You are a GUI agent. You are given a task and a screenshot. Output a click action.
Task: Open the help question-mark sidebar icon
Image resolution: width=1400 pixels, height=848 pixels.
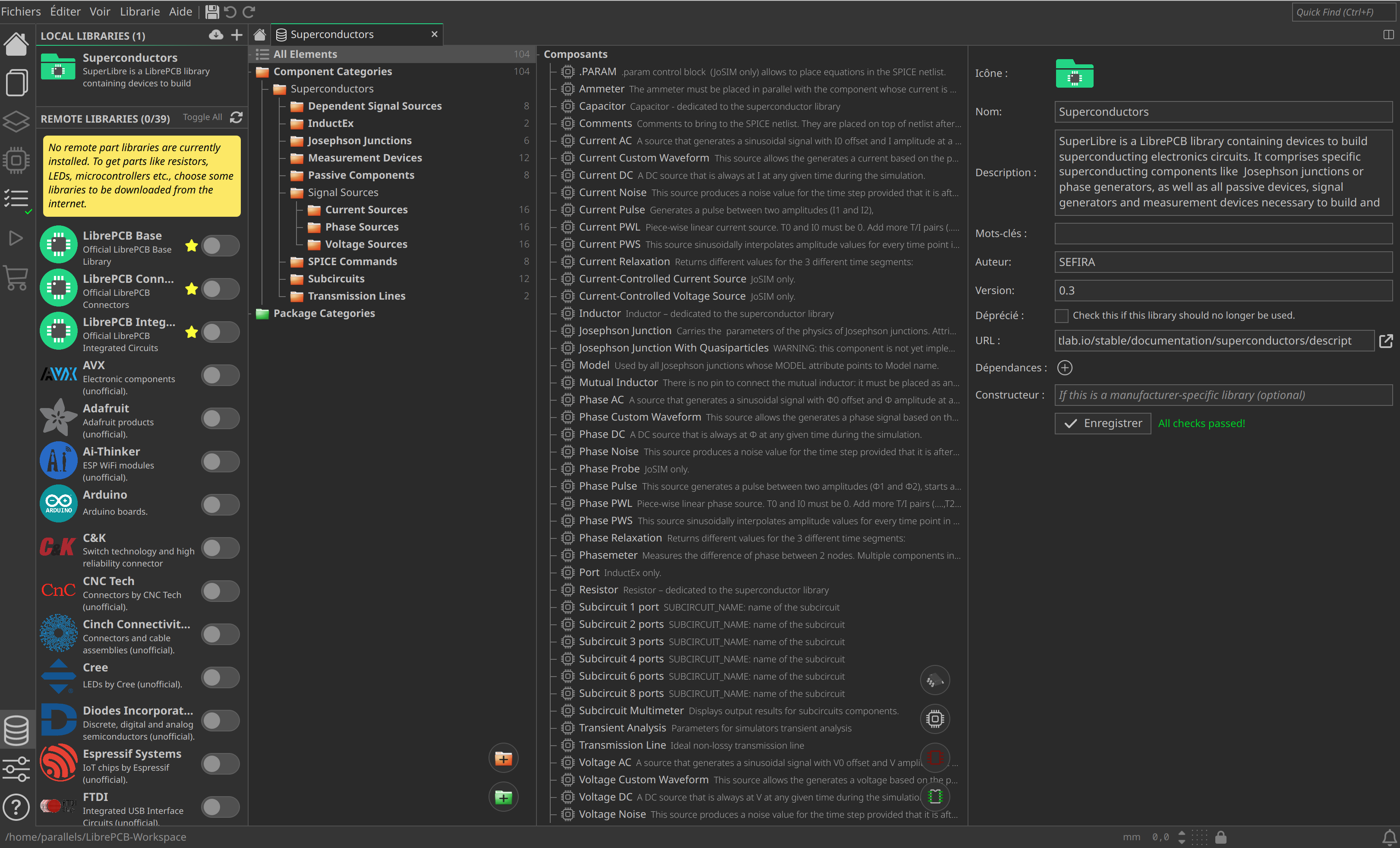16,807
